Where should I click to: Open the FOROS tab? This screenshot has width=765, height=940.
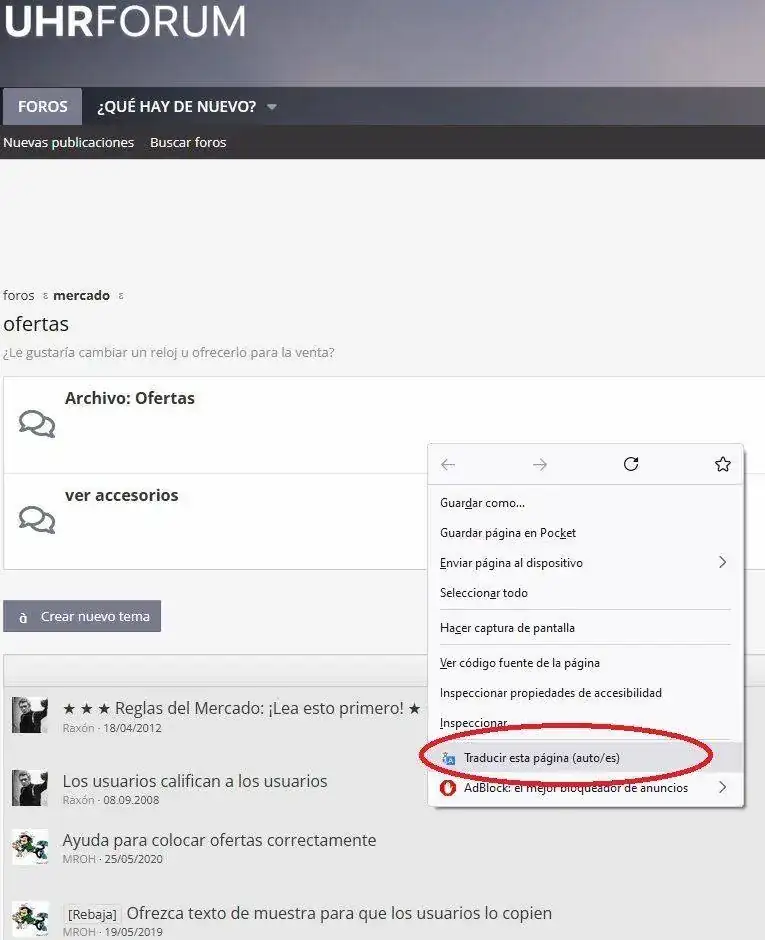click(43, 106)
